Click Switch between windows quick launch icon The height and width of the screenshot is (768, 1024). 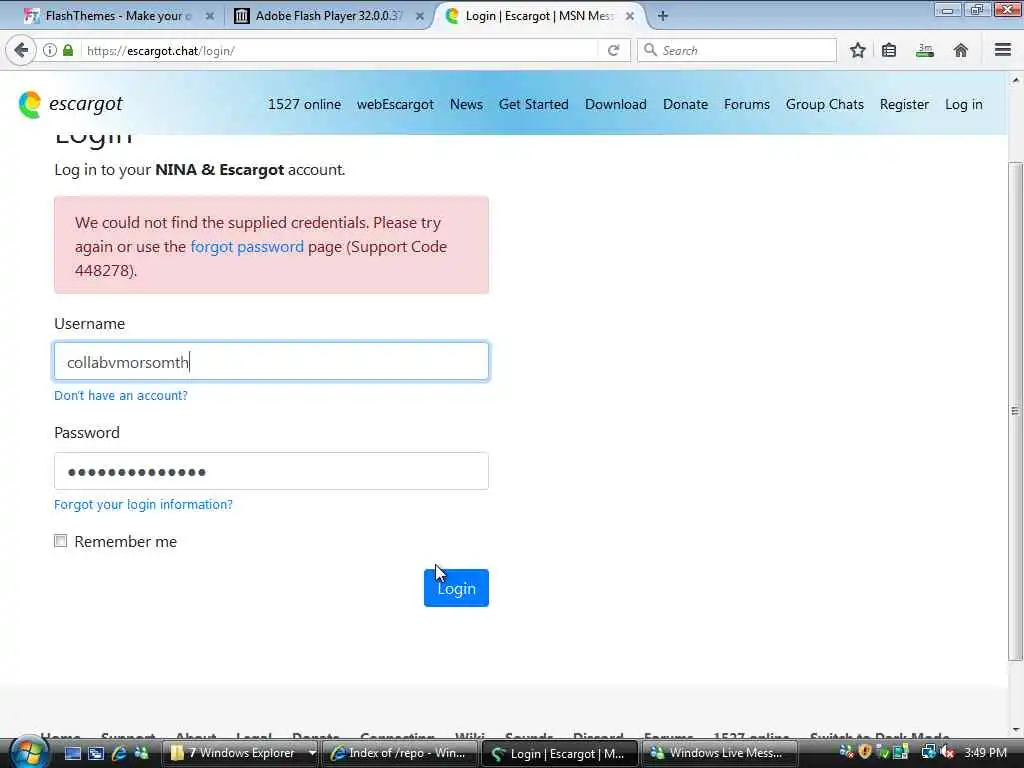click(96, 753)
